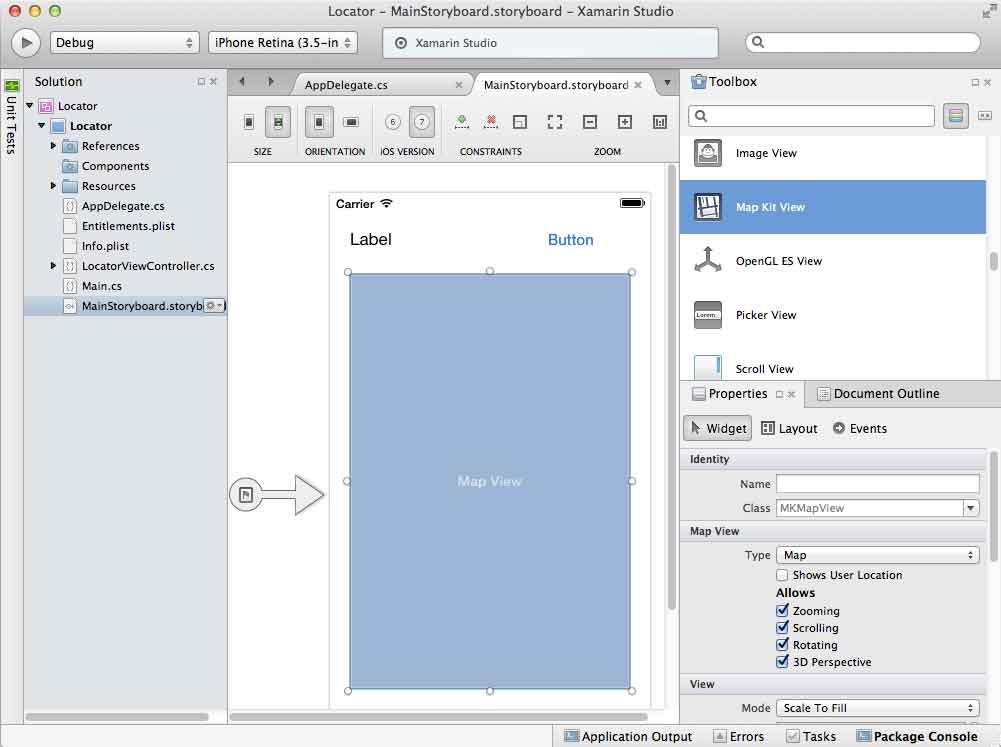Uncheck the 3D Perspective checkbox
This screenshot has width=1001, height=747.
pos(782,662)
